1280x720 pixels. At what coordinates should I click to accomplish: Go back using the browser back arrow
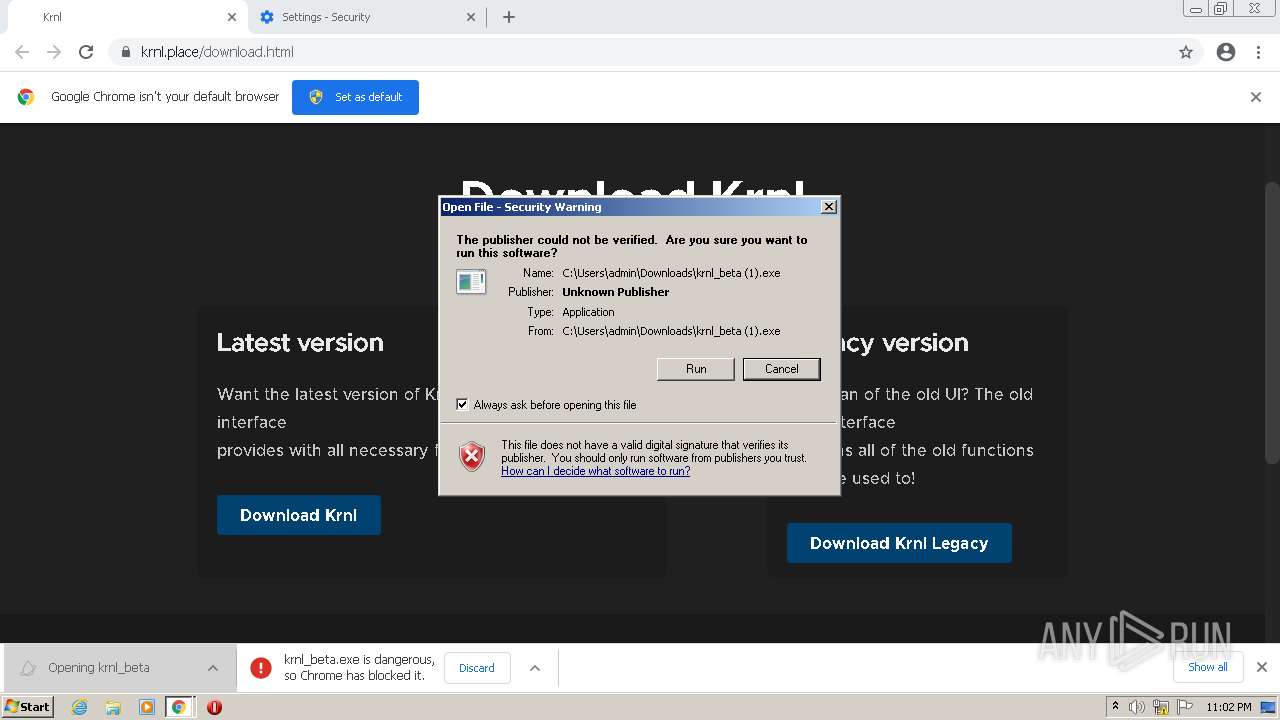point(22,52)
